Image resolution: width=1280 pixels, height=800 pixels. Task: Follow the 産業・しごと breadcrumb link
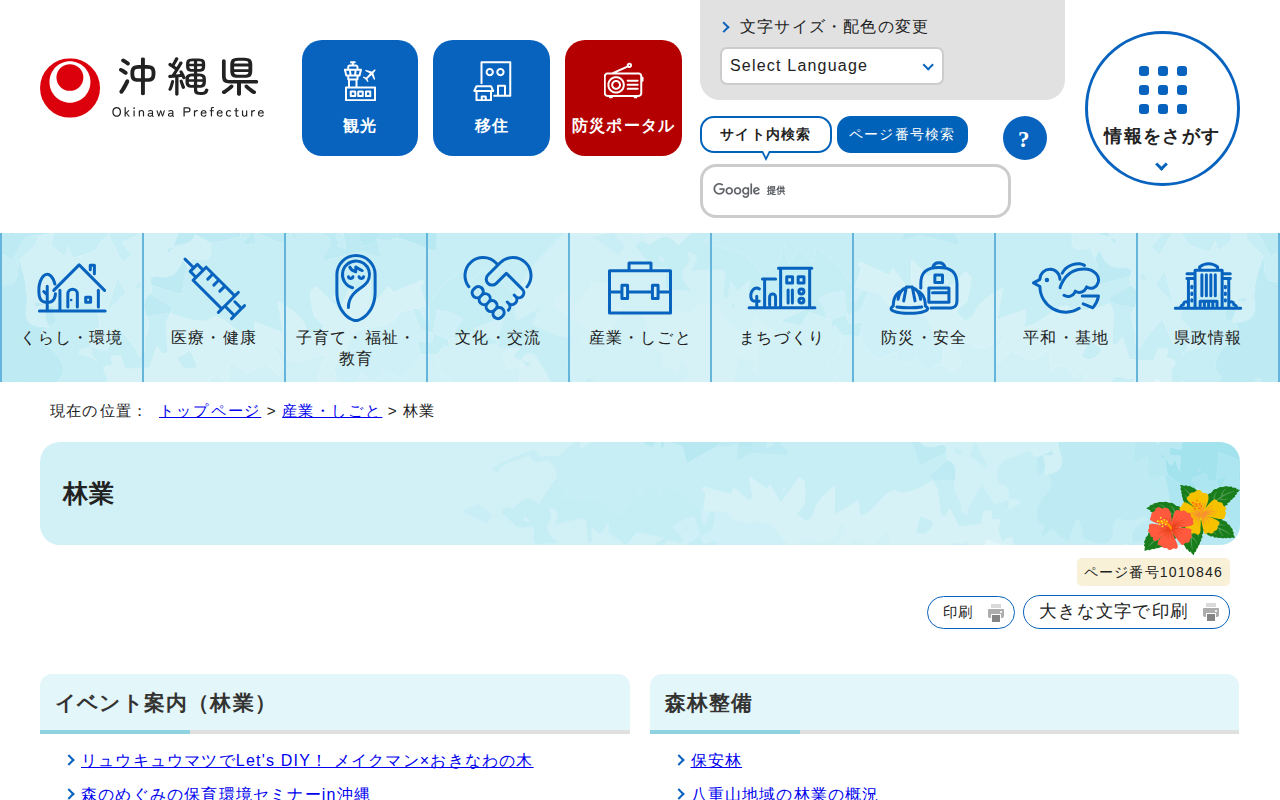tap(331, 411)
